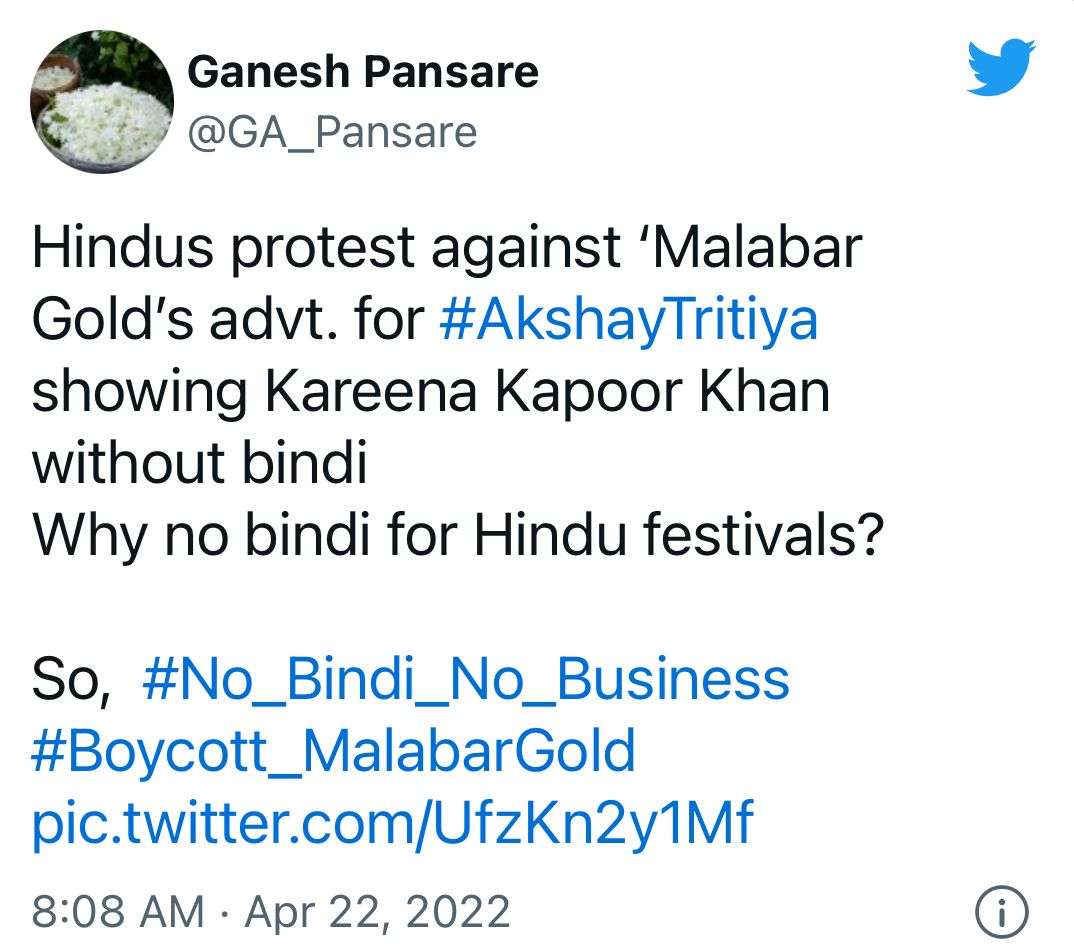Click the word showing in the tweet
1074x951 pixels.
pos(139,391)
